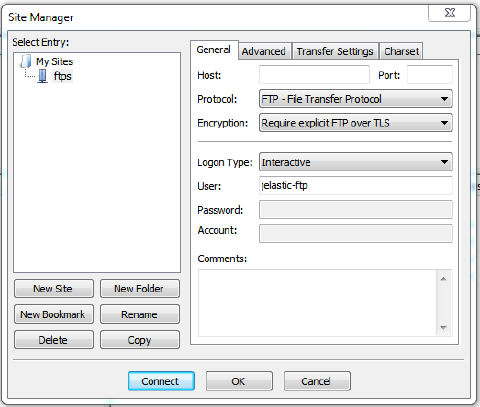Click Comments scrollbar down arrow
Image resolution: width=480 pixels, height=407 pixels.
click(443, 328)
